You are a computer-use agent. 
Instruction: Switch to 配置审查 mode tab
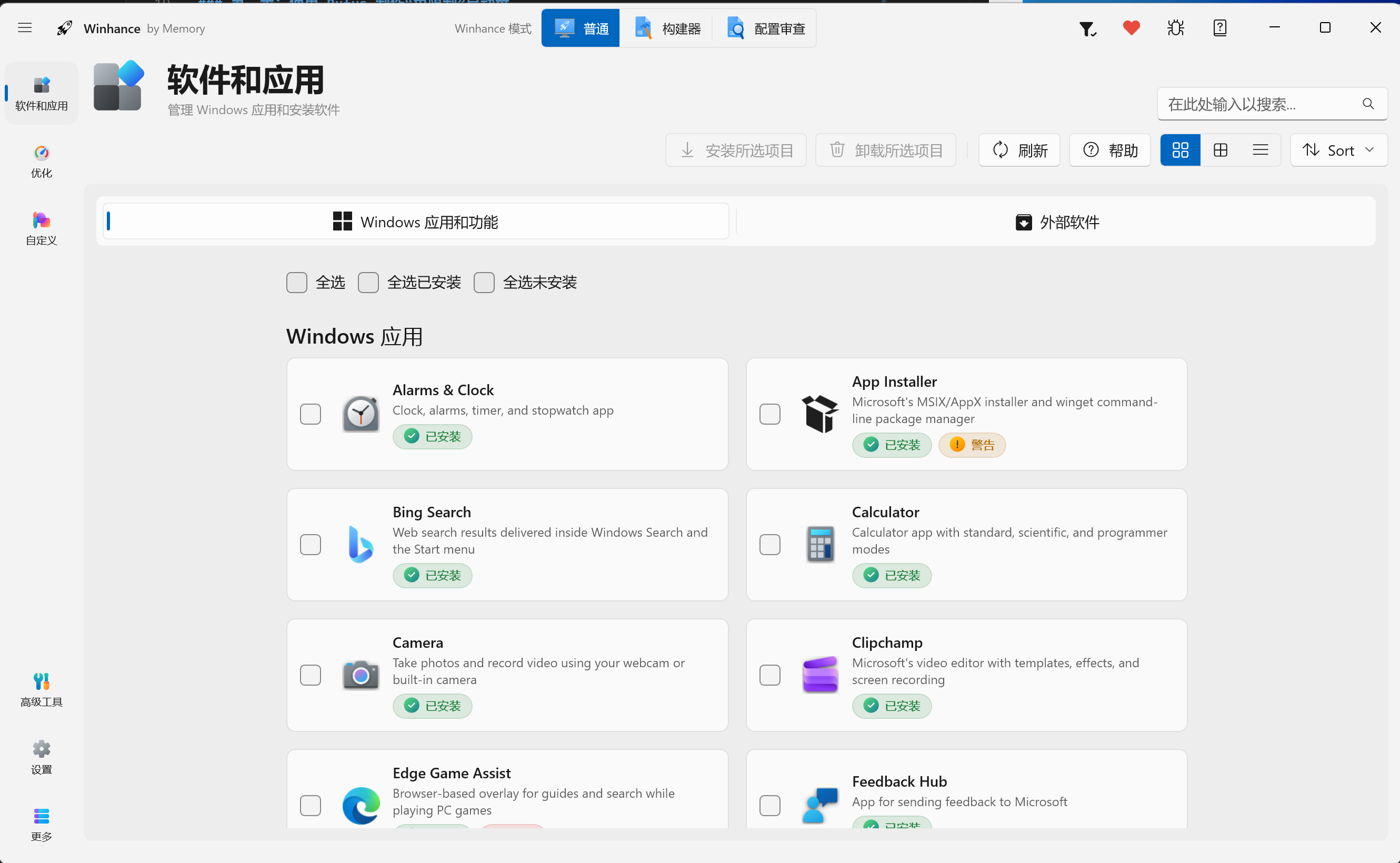coord(765,28)
